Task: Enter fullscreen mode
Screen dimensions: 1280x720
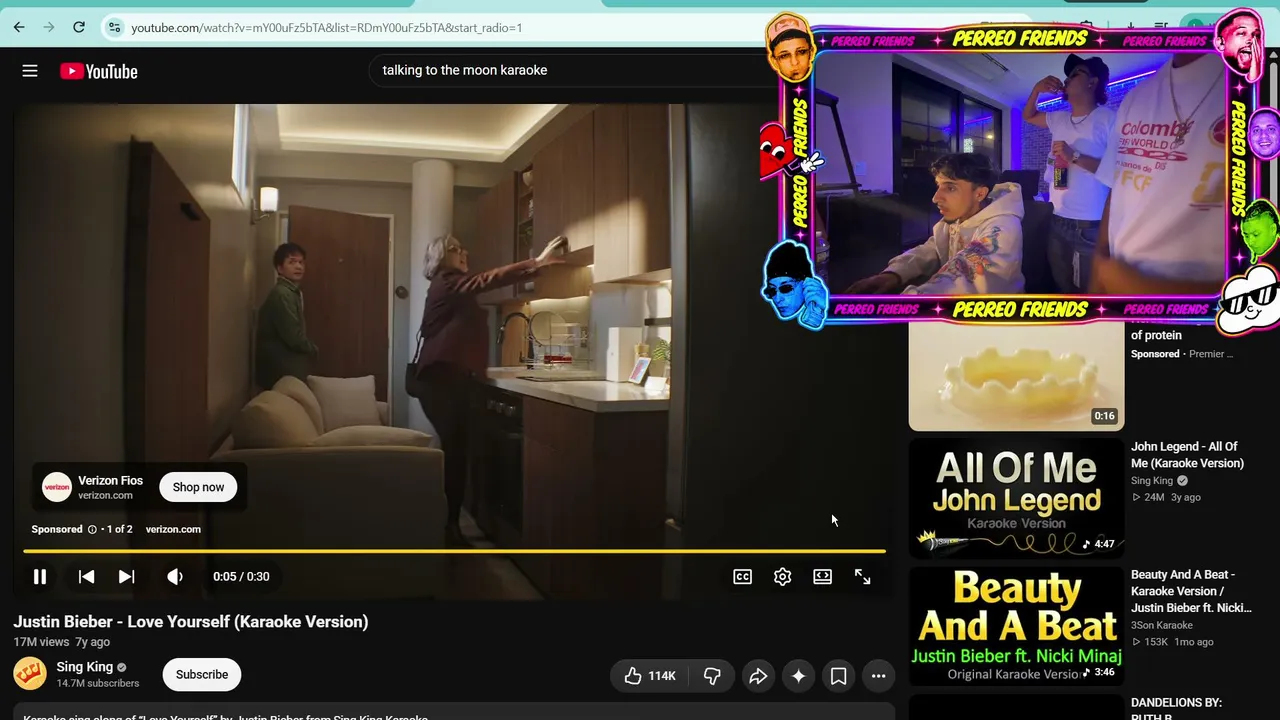Action: click(x=862, y=577)
